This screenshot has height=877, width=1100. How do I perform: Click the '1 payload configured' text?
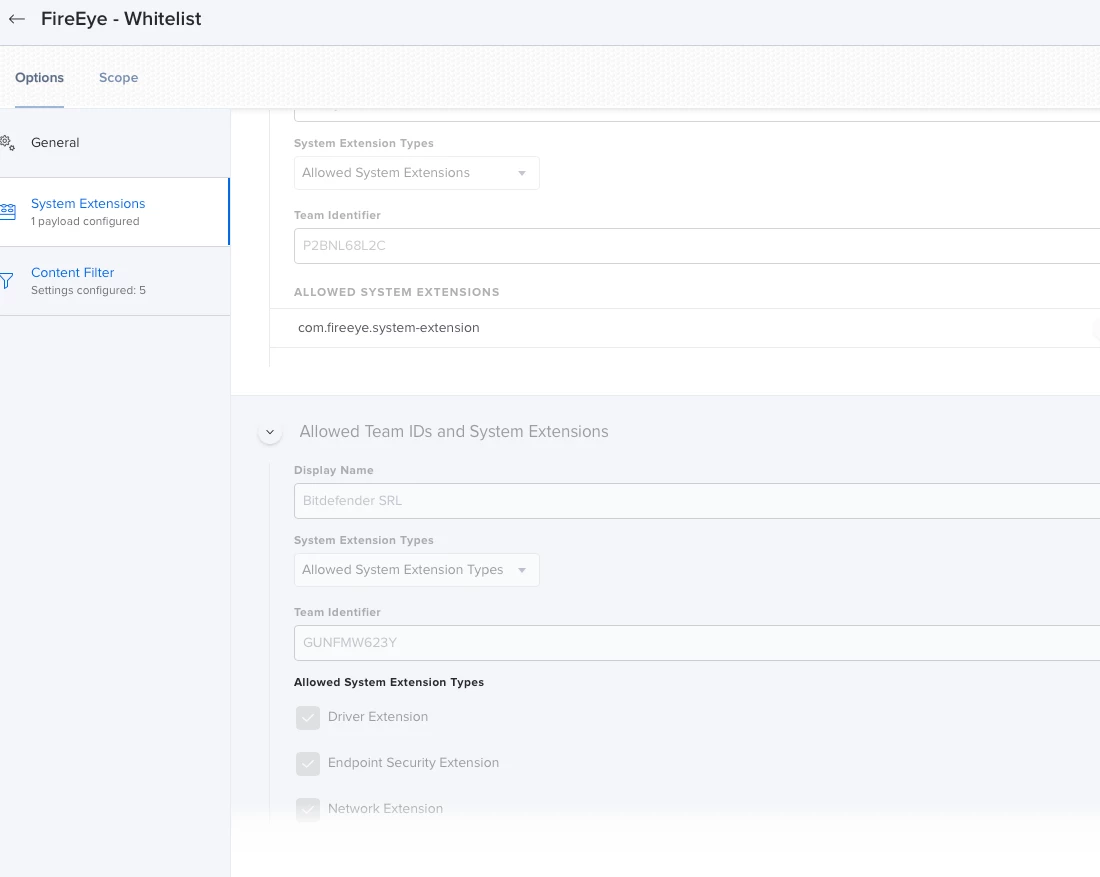click(x=85, y=221)
